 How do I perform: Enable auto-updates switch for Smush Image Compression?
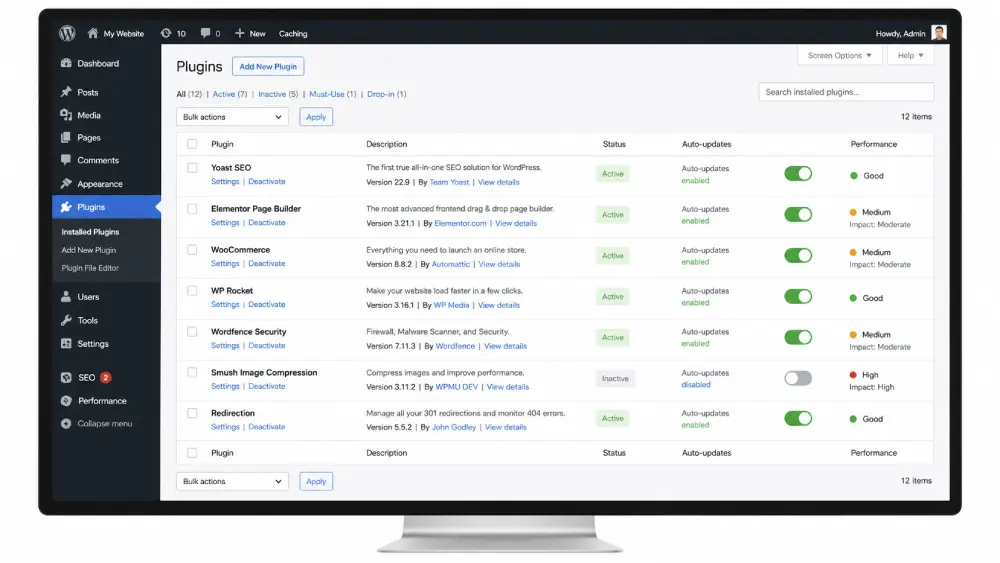click(x=798, y=378)
